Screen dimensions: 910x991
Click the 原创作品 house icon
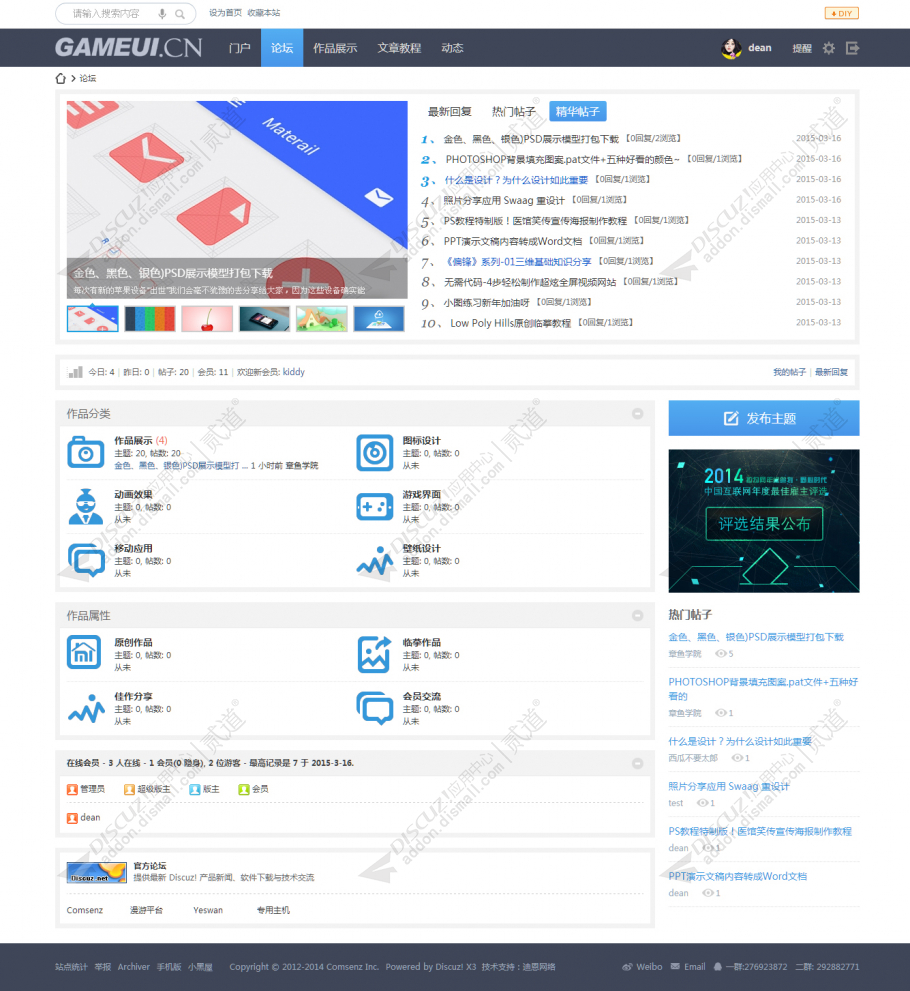84,652
